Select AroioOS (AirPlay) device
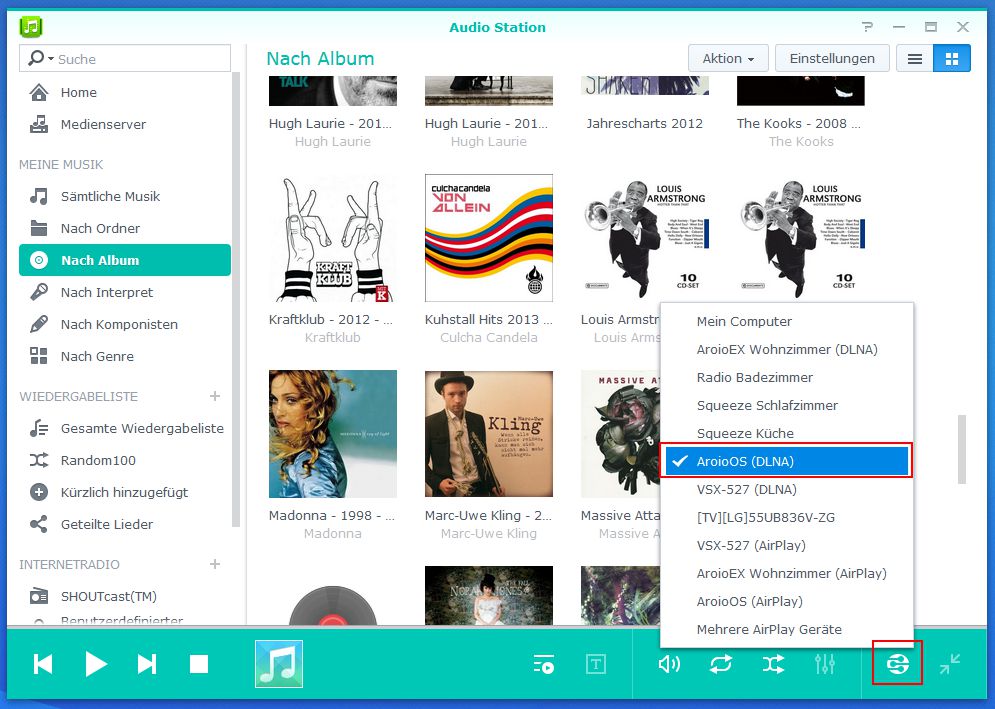 tap(787, 601)
